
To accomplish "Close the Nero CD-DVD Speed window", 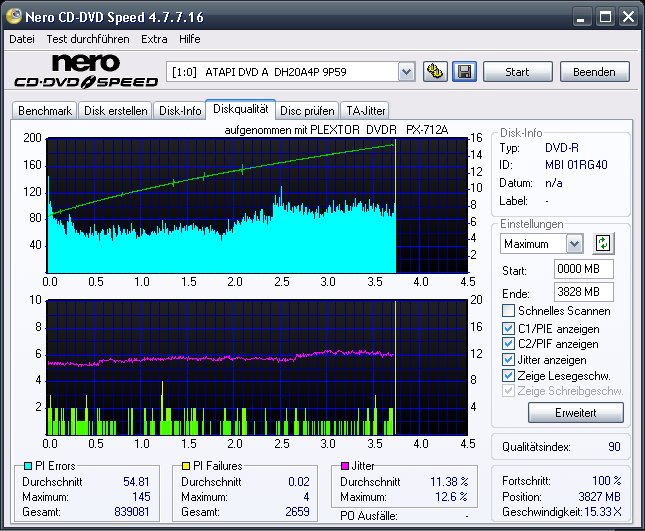I will point(628,17).
